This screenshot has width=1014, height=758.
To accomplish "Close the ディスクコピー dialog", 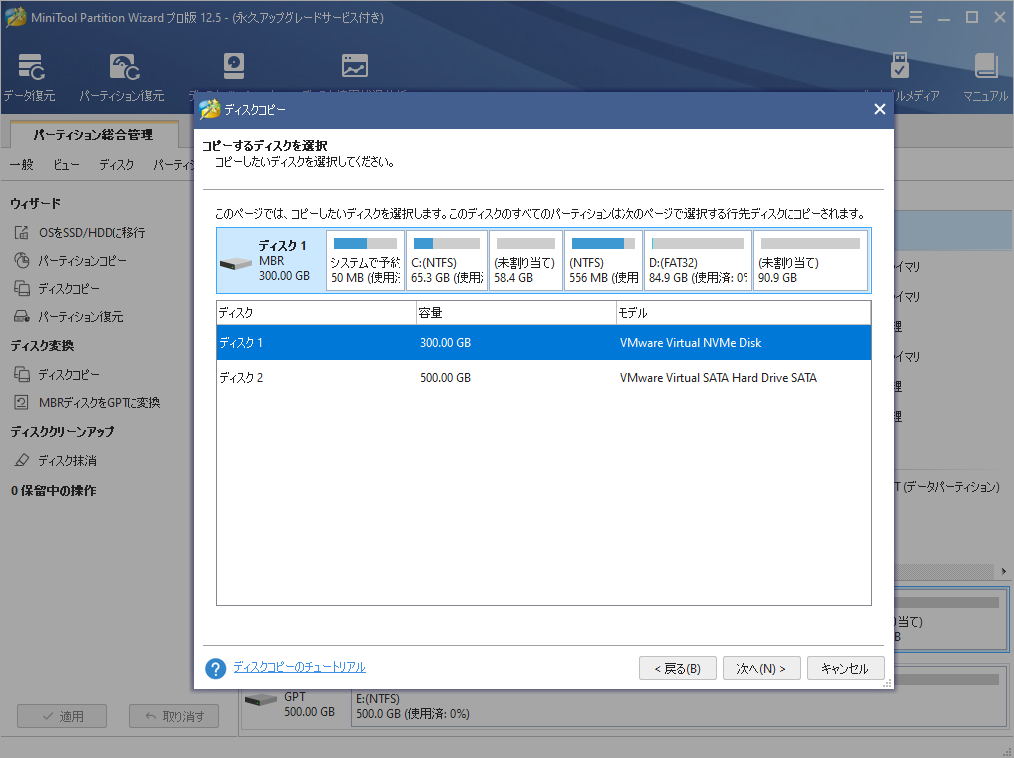I will 879,109.
